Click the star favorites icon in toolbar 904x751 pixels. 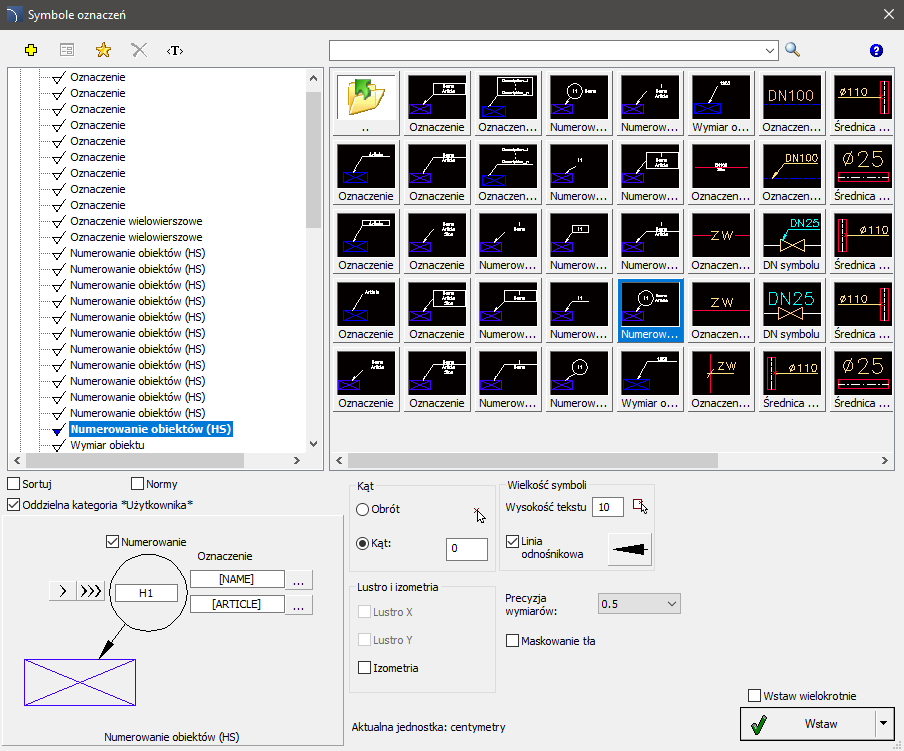pos(102,49)
